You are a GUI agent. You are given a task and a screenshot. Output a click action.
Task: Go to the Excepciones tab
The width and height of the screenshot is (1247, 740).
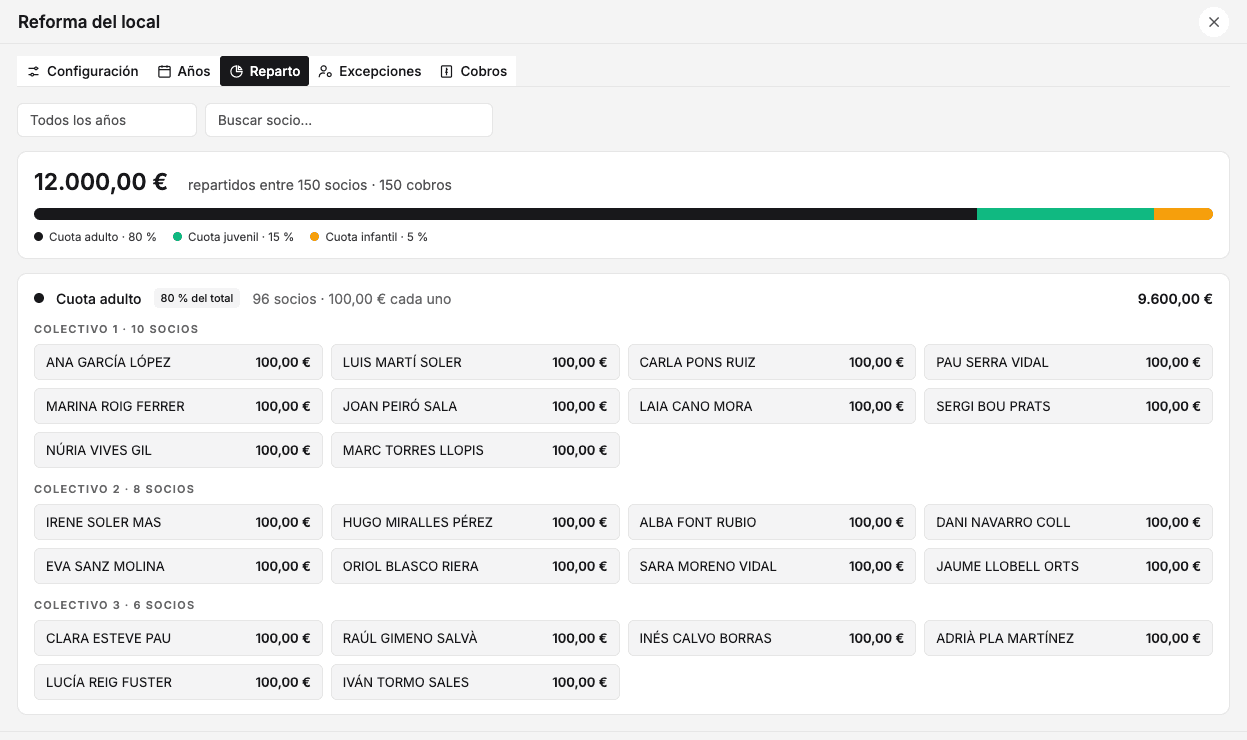(370, 71)
